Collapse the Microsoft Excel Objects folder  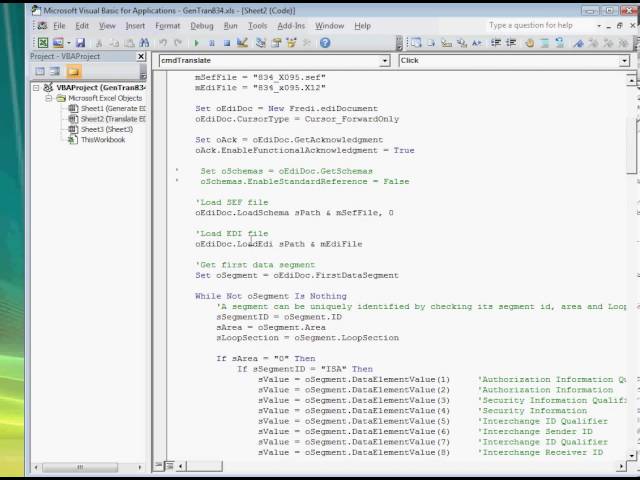click(x=49, y=98)
